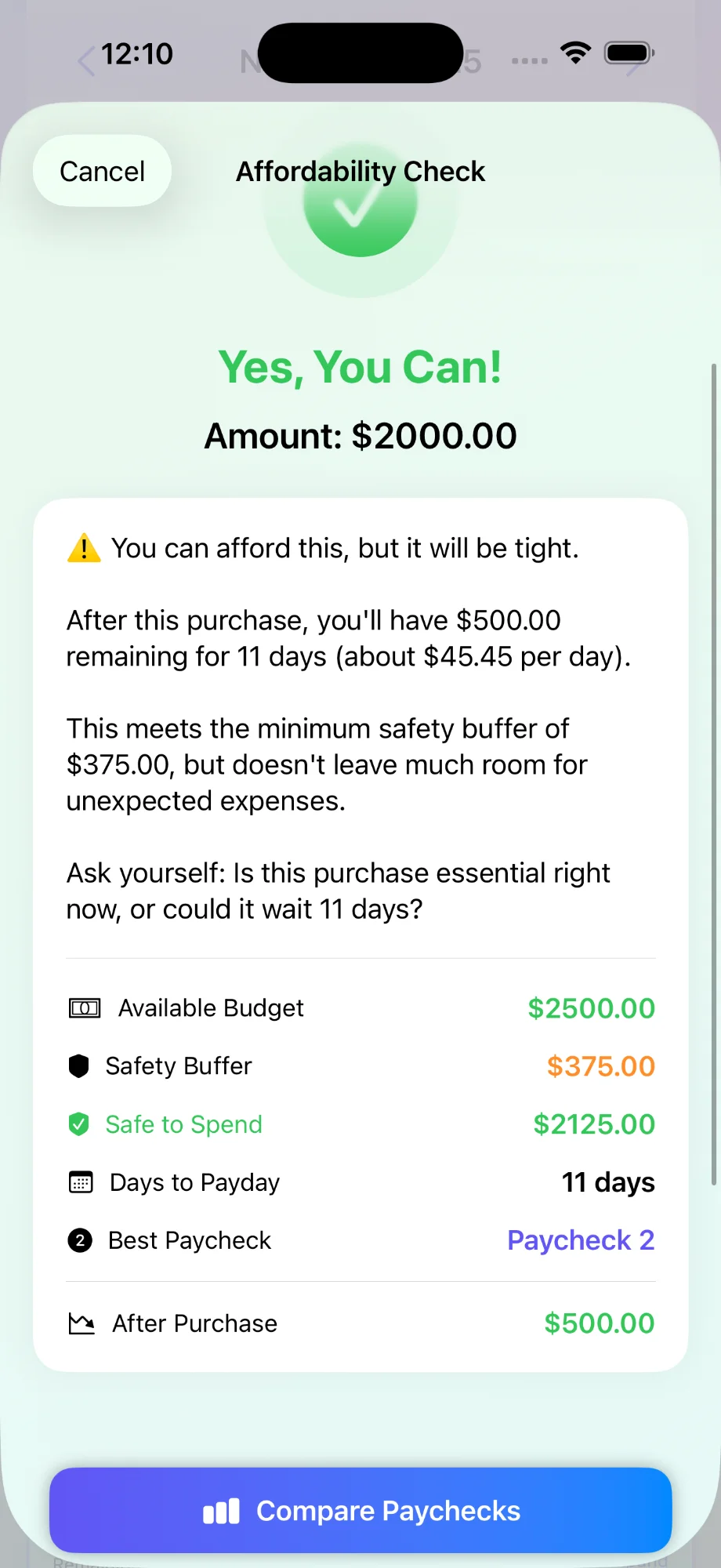Select the Safe to Spend checkmark icon
This screenshot has width=721, height=1568.
[x=79, y=1124]
